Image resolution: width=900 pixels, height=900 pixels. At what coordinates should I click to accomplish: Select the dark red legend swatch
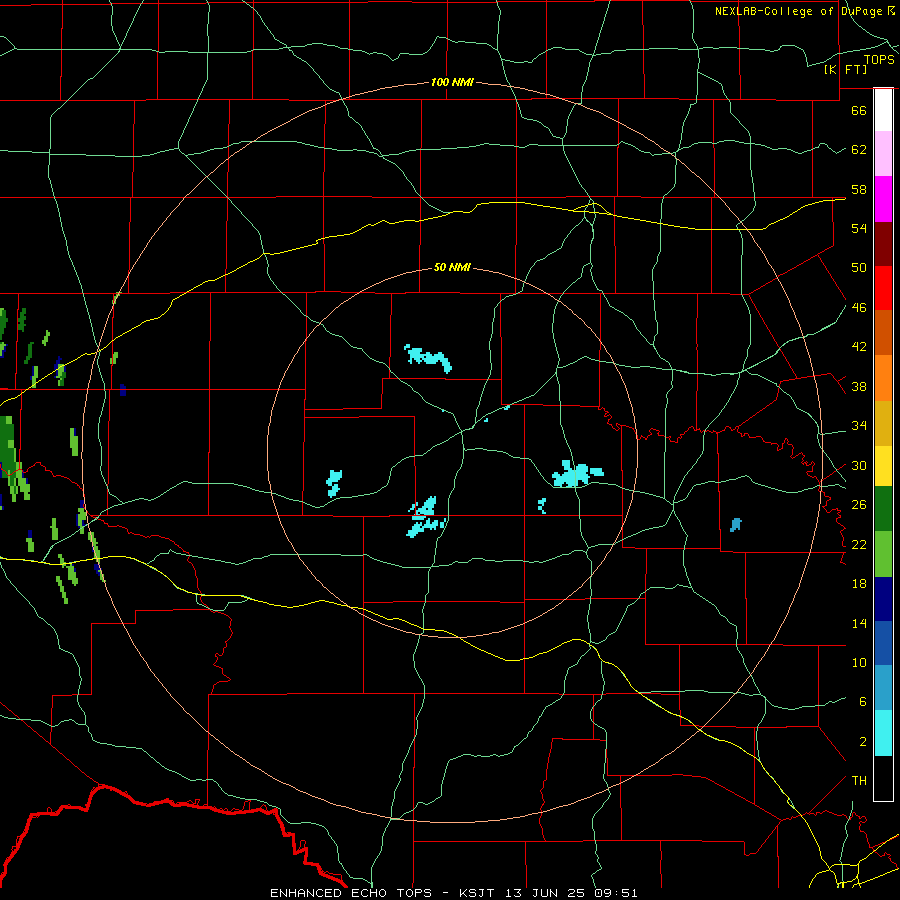[x=883, y=243]
